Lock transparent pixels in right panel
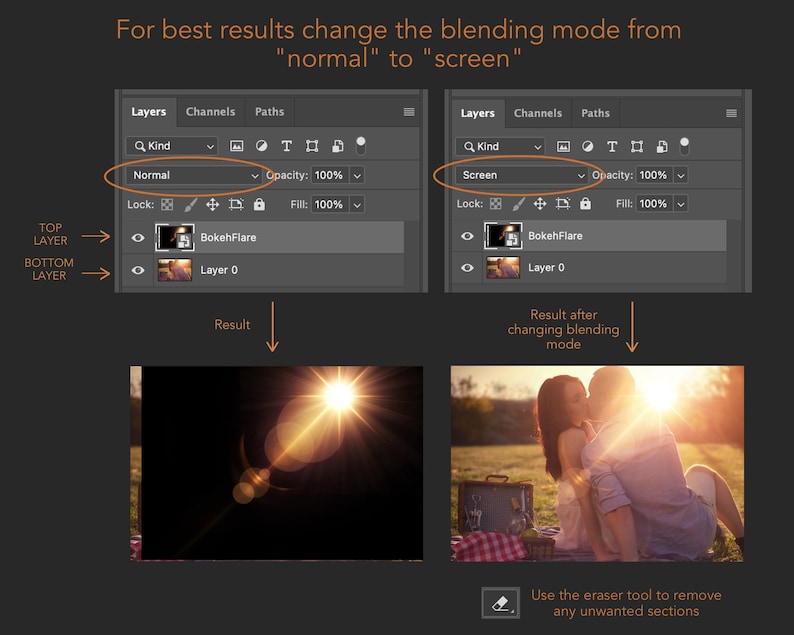This screenshot has height=635, width=794. 496,204
